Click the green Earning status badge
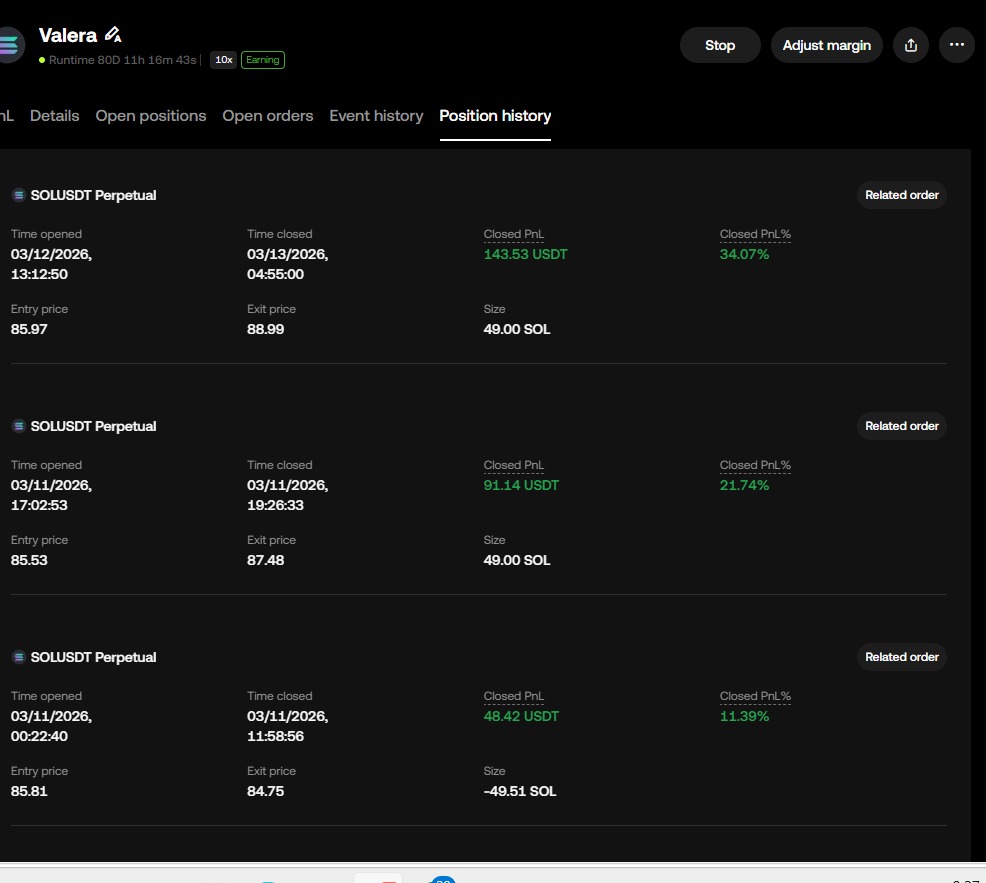This screenshot has height=883, width=986. pyautogui.click(x=262, y=60)
